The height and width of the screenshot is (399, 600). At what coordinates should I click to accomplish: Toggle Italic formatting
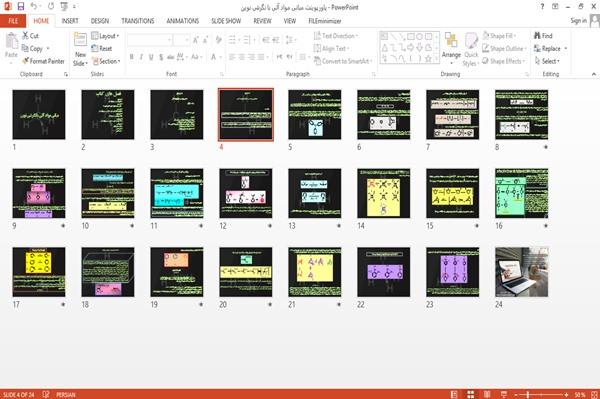pos(141,57)
